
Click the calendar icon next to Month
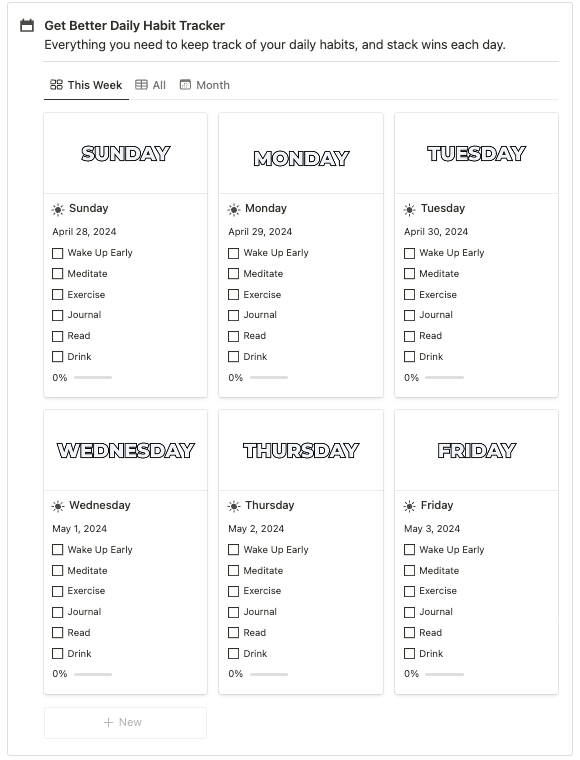(185, 85)
